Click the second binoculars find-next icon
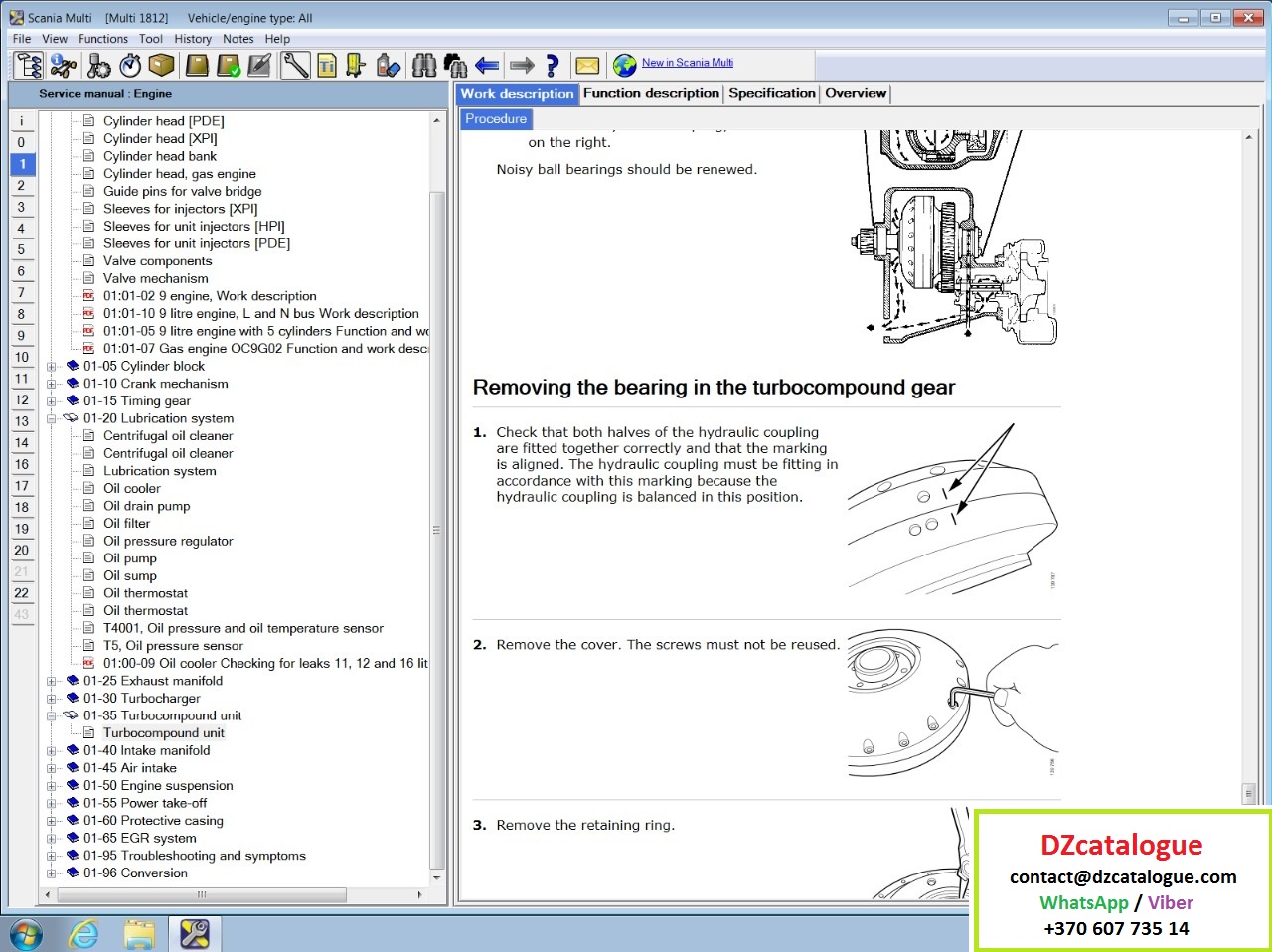The width and height of the screenshot is (1272, 952). 456,66
